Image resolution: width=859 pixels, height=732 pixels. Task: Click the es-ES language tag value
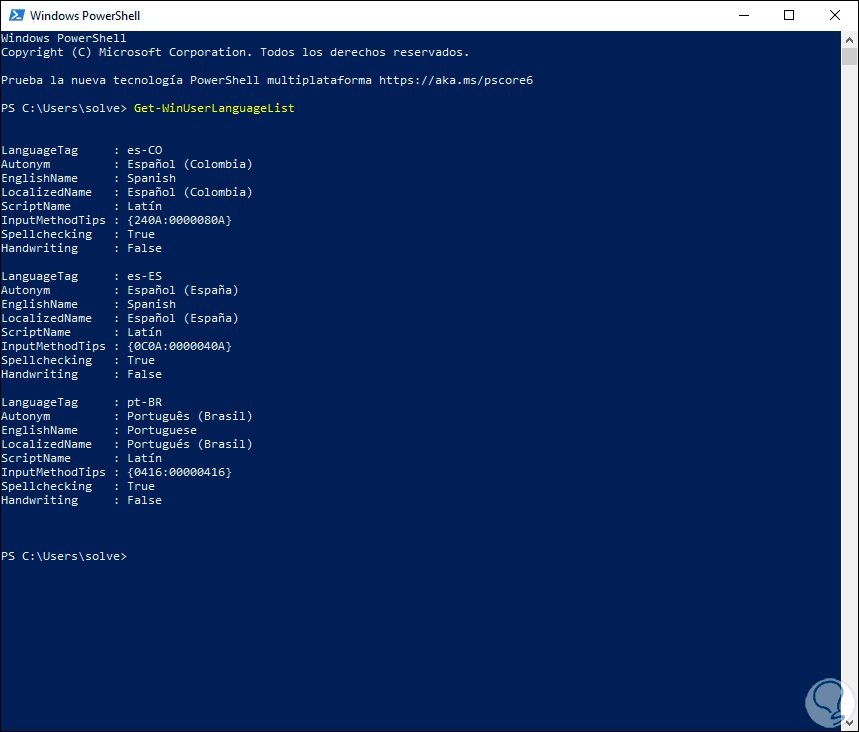tap(144, 276)
